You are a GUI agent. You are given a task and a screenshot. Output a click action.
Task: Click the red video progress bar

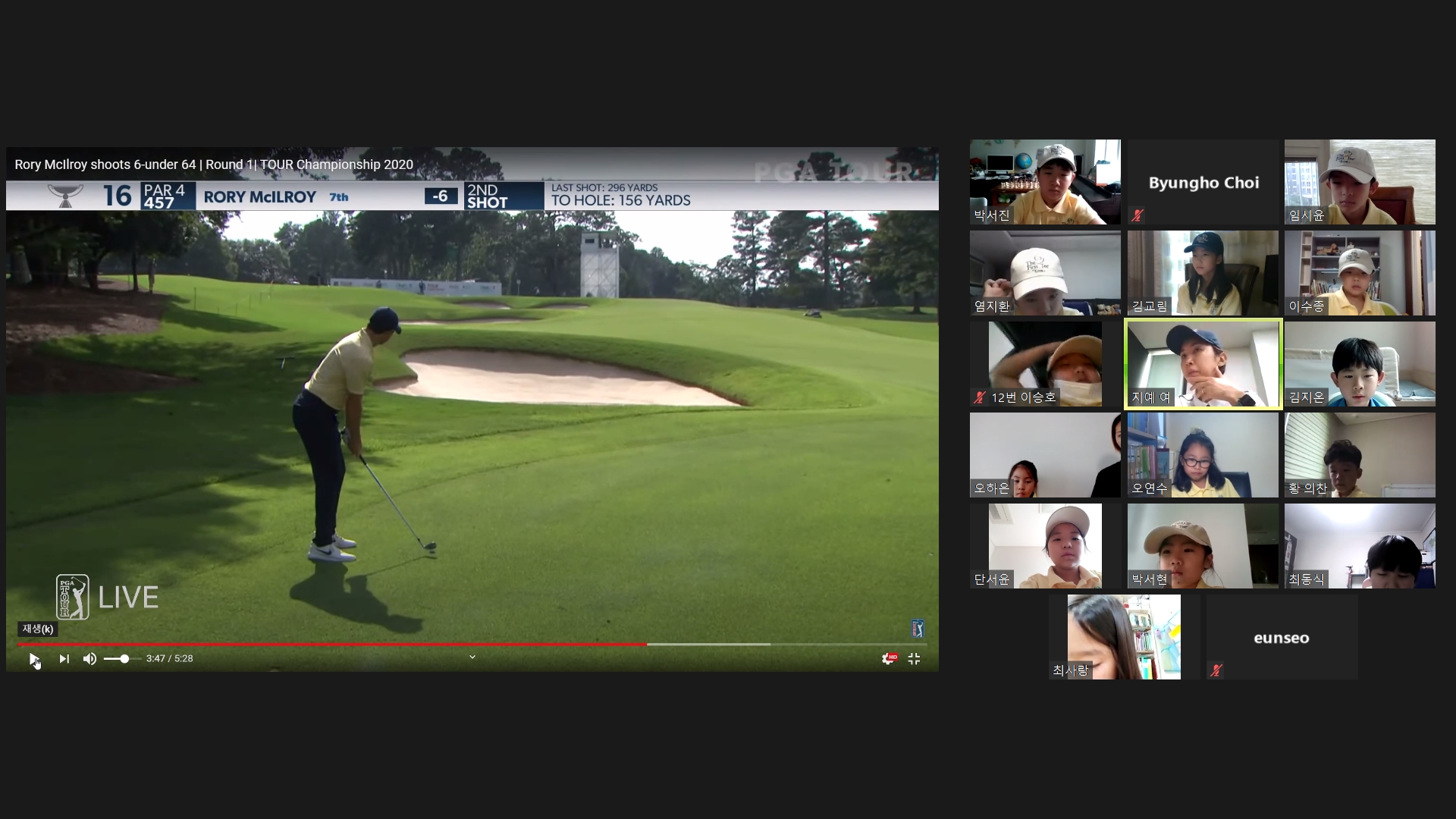[332, 645]
